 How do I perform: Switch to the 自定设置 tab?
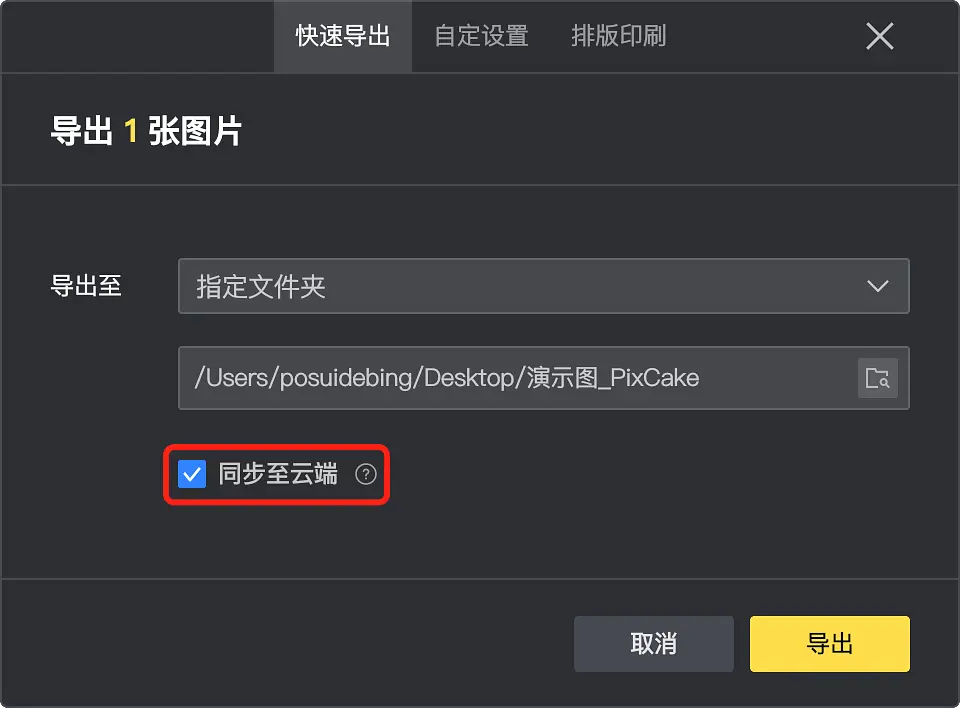point(481,36)
